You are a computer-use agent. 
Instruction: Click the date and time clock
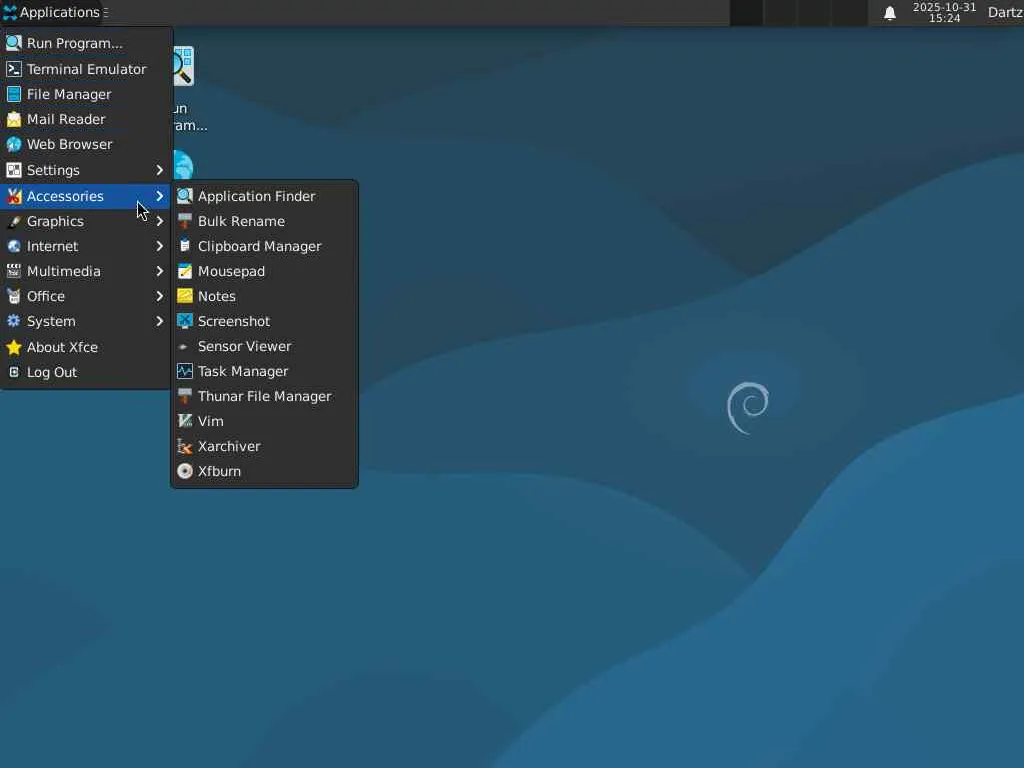coord(944,12)
